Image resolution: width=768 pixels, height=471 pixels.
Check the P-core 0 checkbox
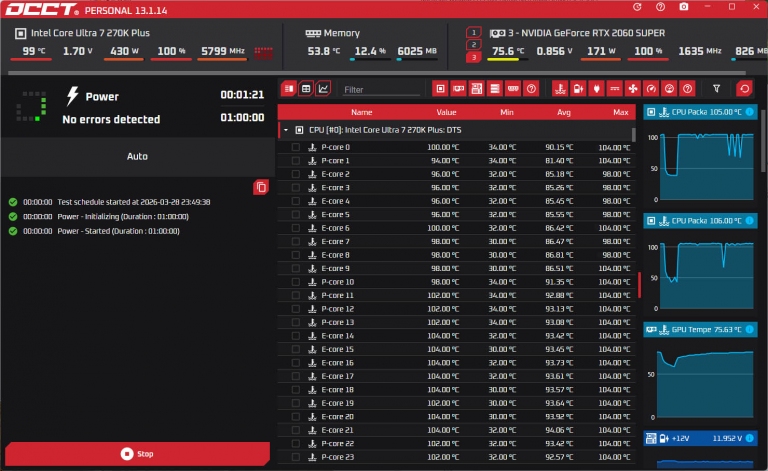pos(295,147)
